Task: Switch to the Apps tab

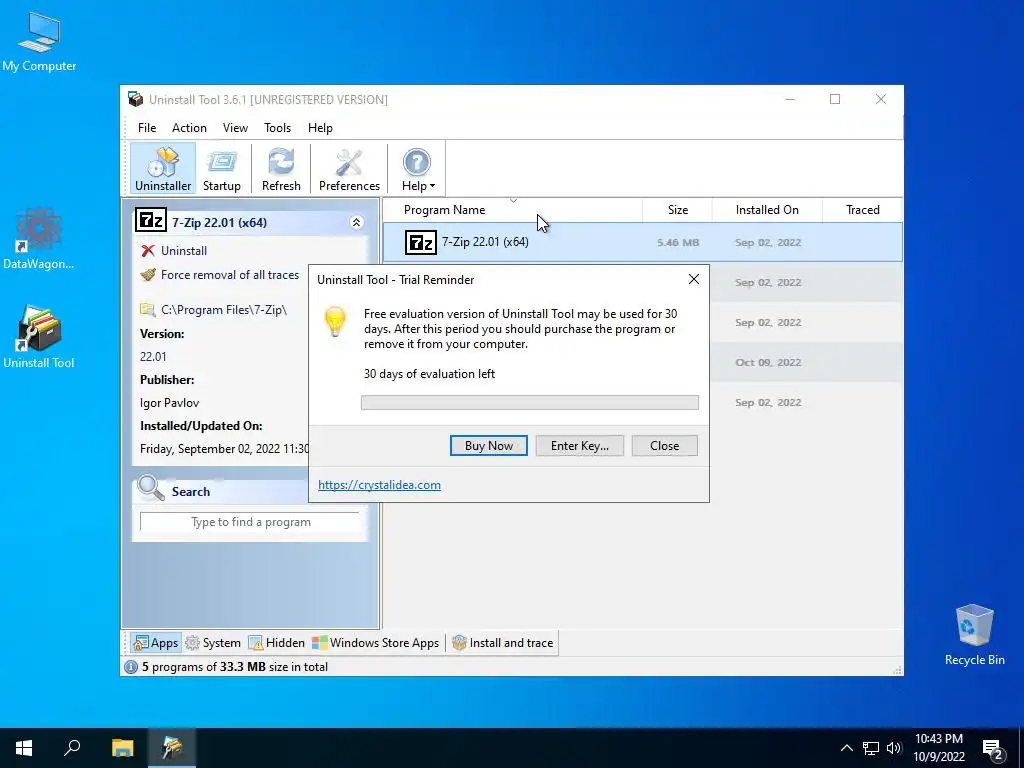Action: pyautogui.click(x=155, y=643)
